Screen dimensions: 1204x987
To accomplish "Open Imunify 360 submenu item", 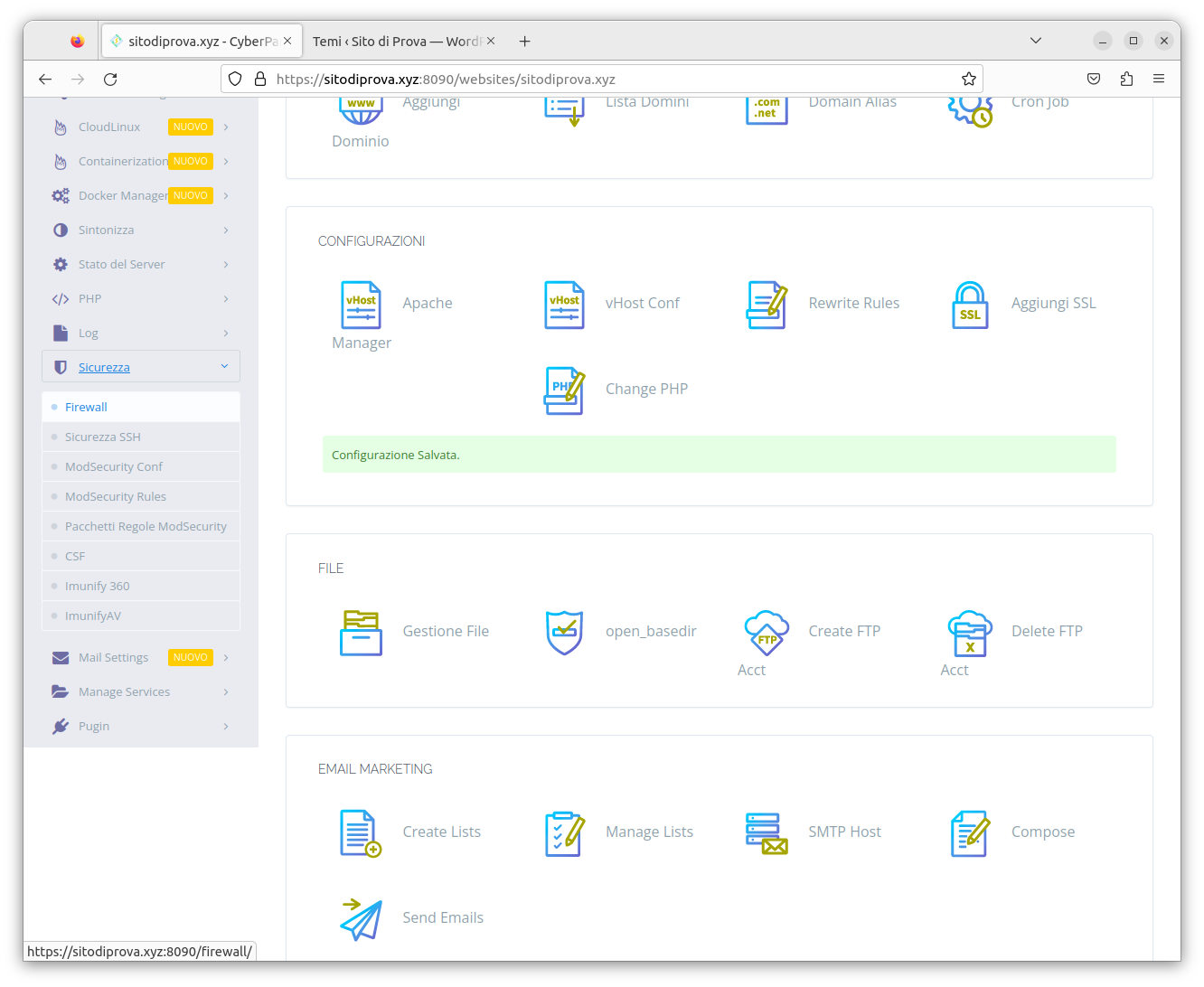I will coord(141,587).
